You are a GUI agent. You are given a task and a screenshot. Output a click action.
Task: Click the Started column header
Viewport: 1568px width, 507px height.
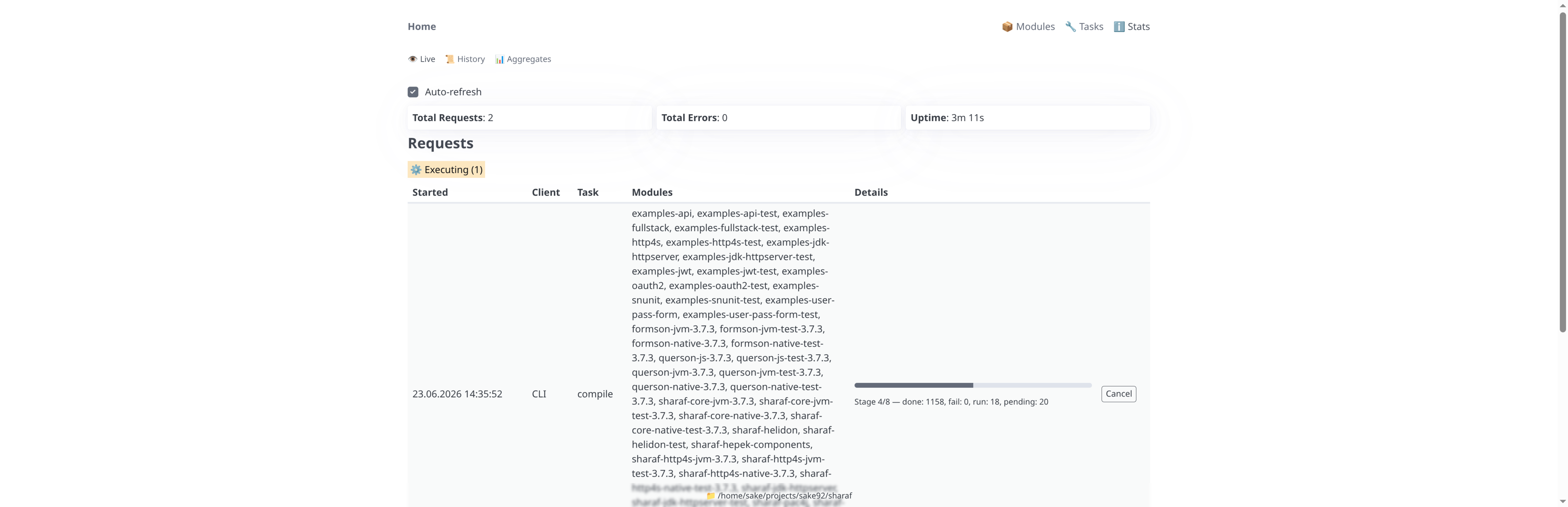click(430, 192)
